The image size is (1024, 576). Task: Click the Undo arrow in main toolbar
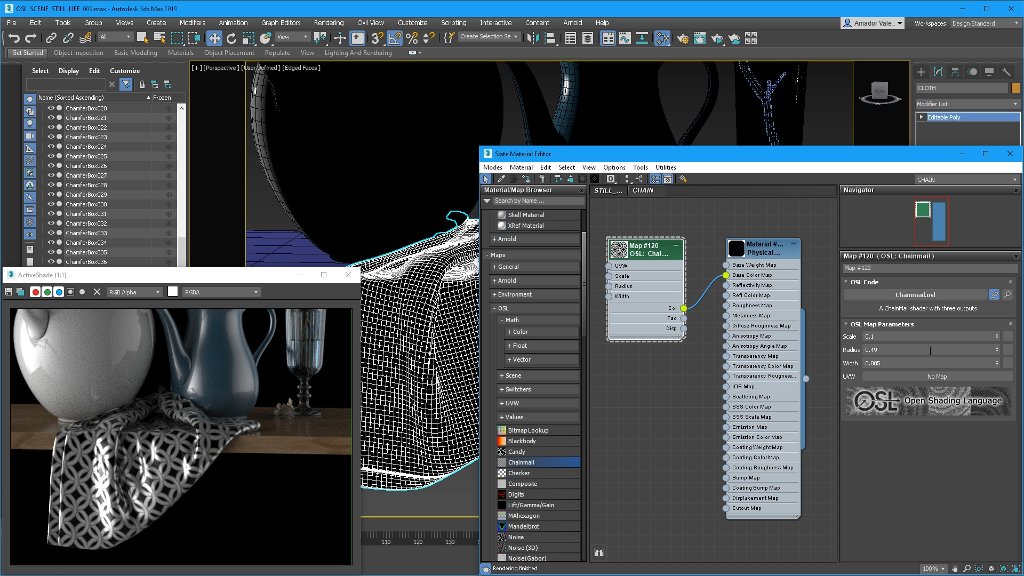14,39
